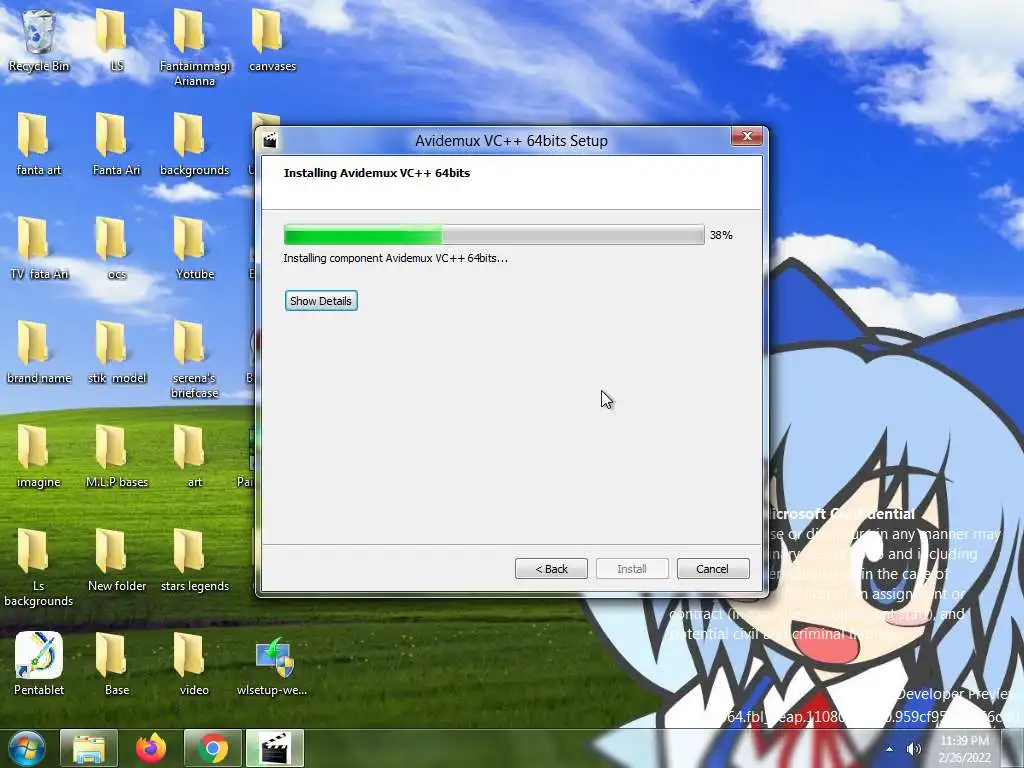This screenshot has width=1024, height=768.
Task: Select the fanta art folder
Action: tap(39, 144)
